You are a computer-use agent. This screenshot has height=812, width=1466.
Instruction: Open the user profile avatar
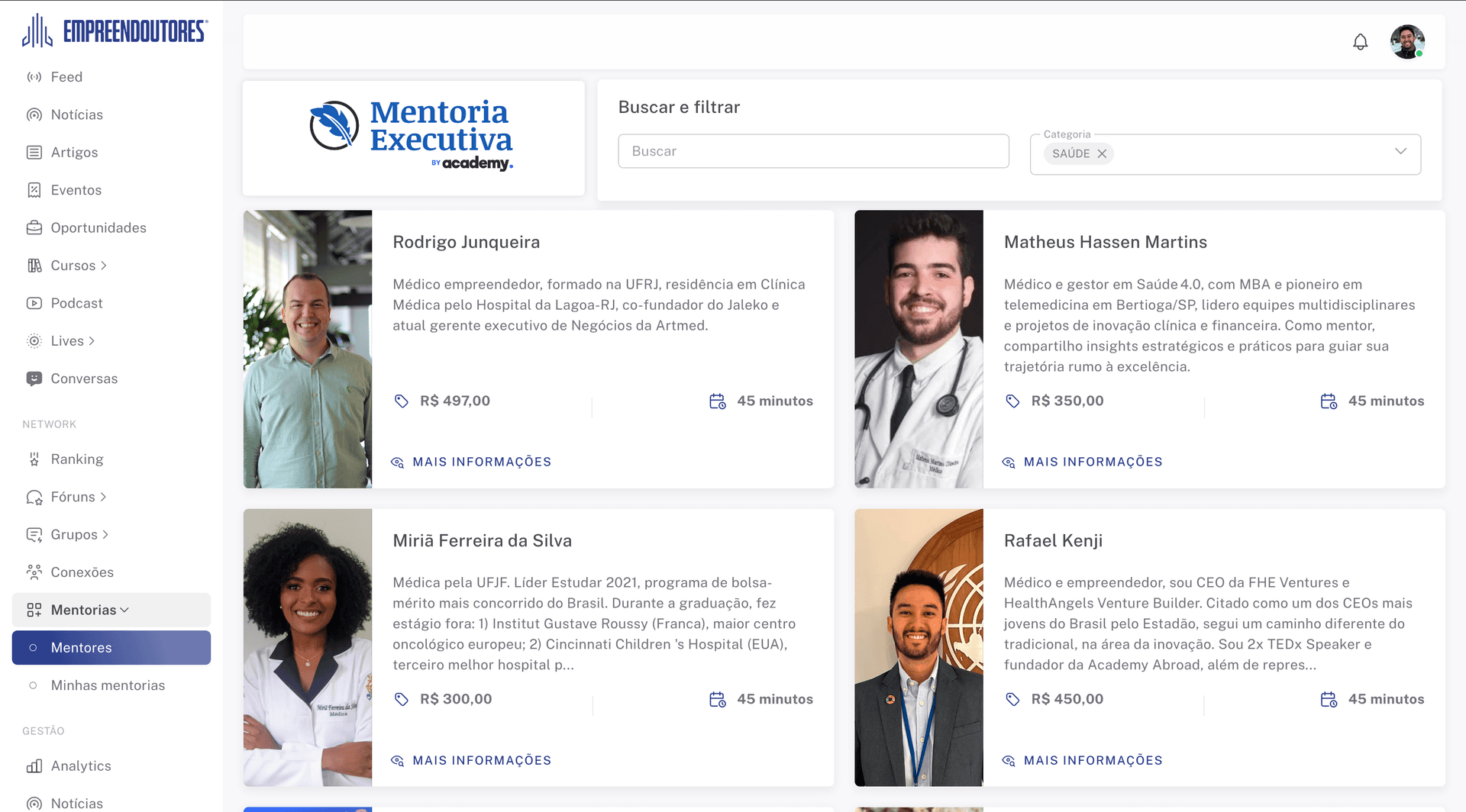pyautogui.click(x=1407, y=42)
